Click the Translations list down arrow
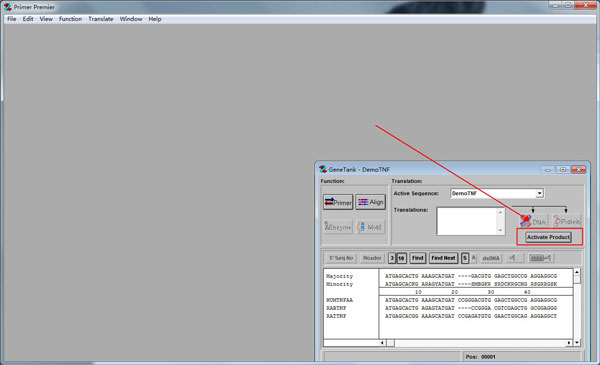600x365 pixels. pyautogui.click(x=500, y=230)
